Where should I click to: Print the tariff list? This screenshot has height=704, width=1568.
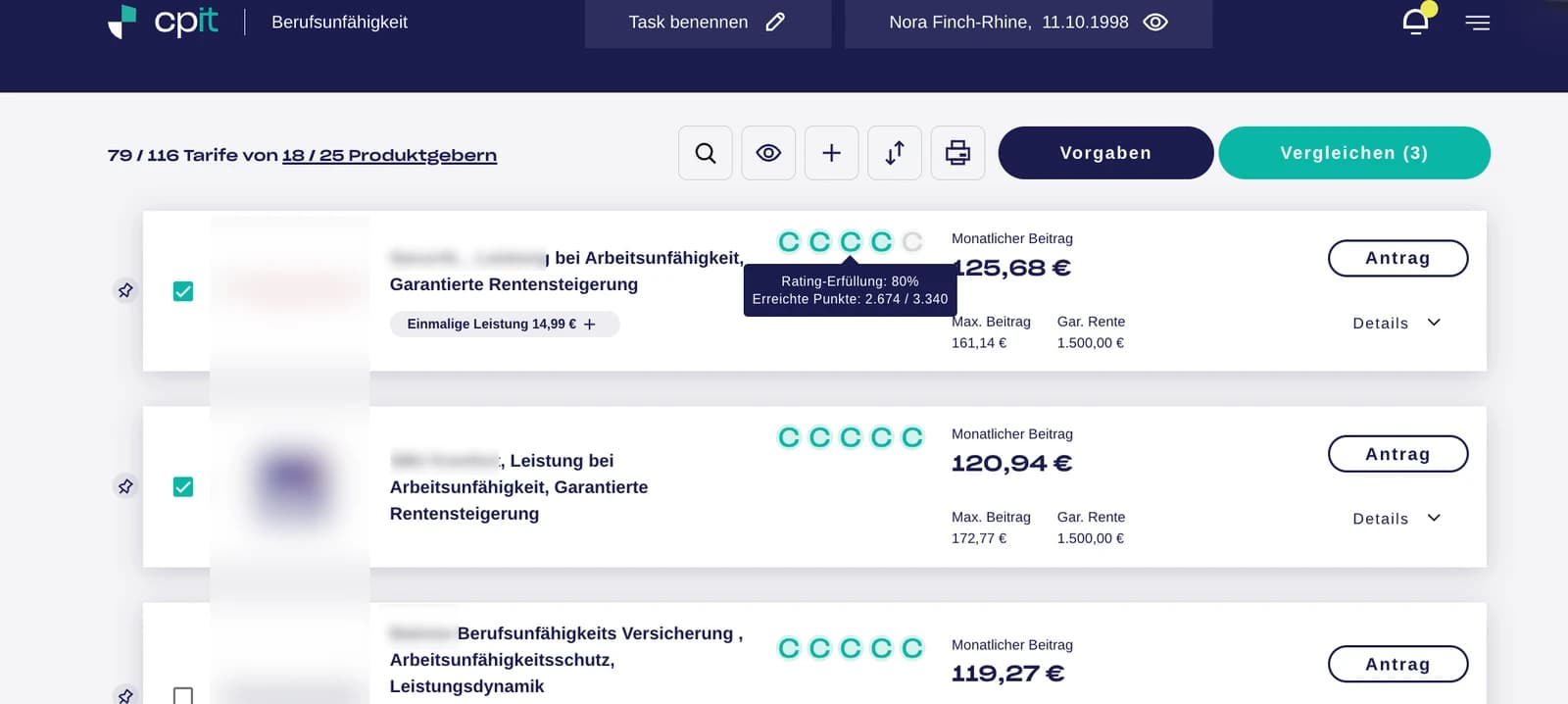[x=957, y=153]
